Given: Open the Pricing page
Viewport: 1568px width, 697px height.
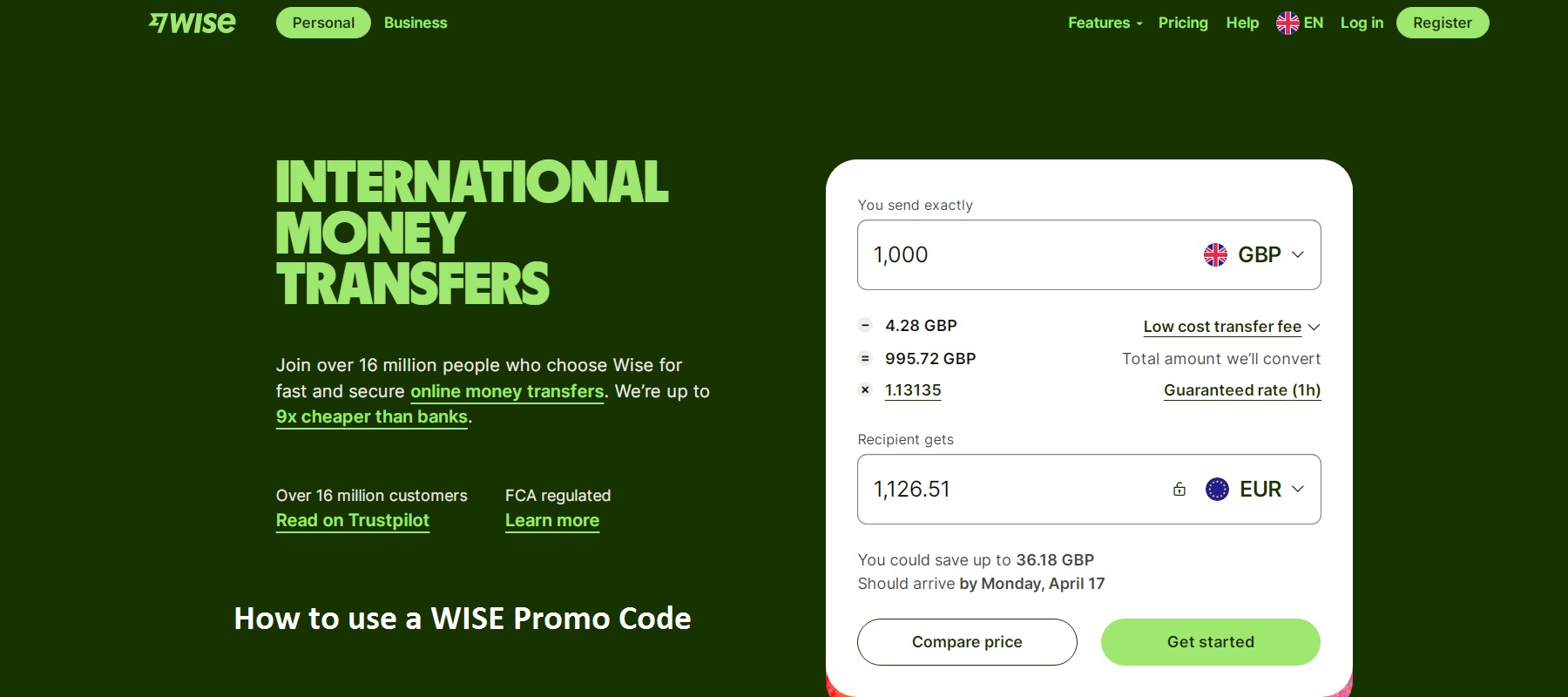Looking at the screenshot, I should [x=1183, y=23].
